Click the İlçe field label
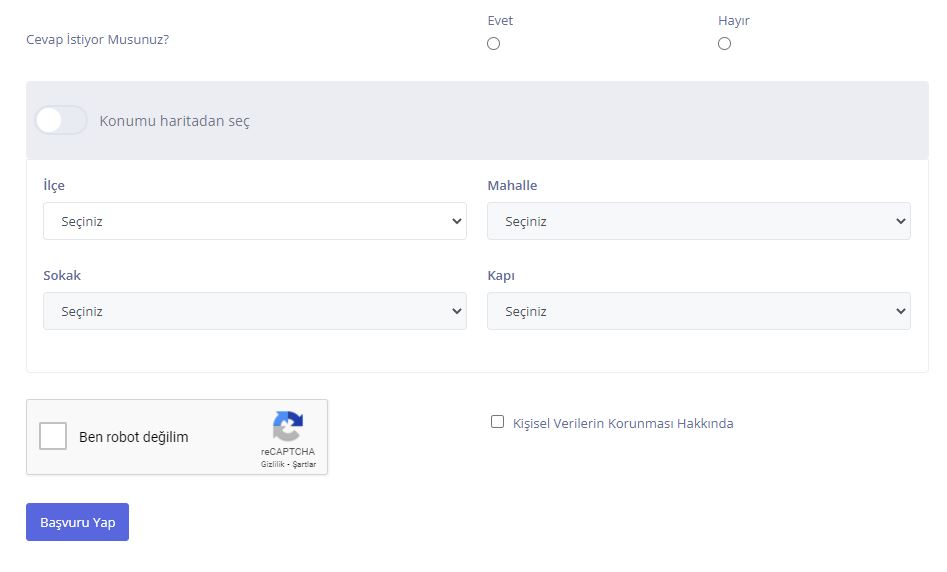This screenshot has width=947, height=572. pos(54,186)
